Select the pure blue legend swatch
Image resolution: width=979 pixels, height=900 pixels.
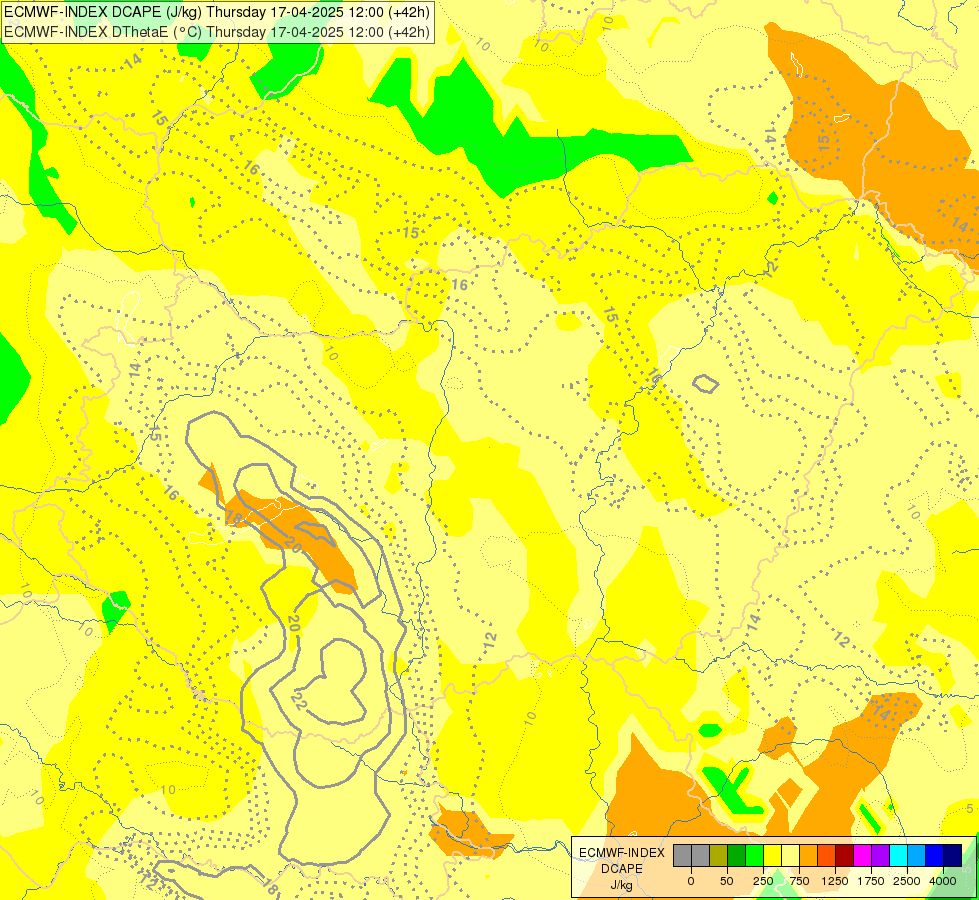pyautogui.click(x=935, y=856)
